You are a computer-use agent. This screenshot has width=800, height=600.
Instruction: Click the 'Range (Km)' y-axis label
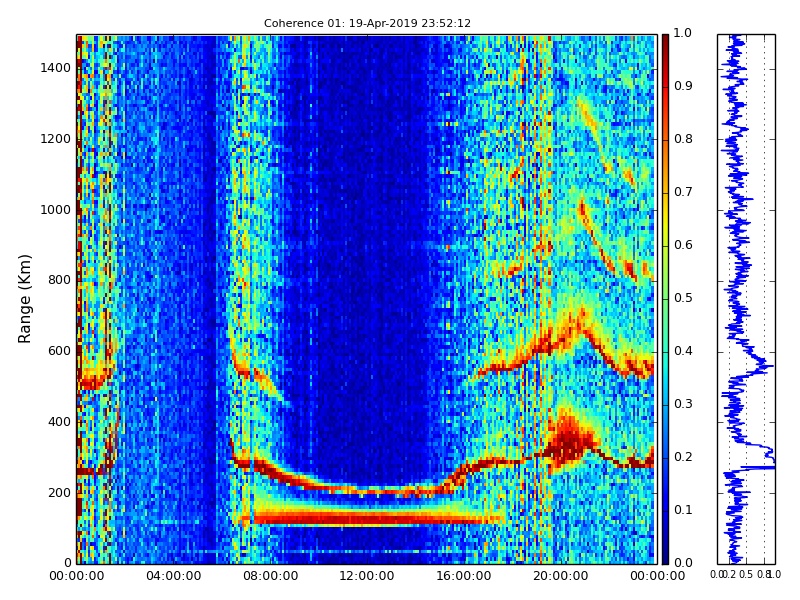click(24, 299)
